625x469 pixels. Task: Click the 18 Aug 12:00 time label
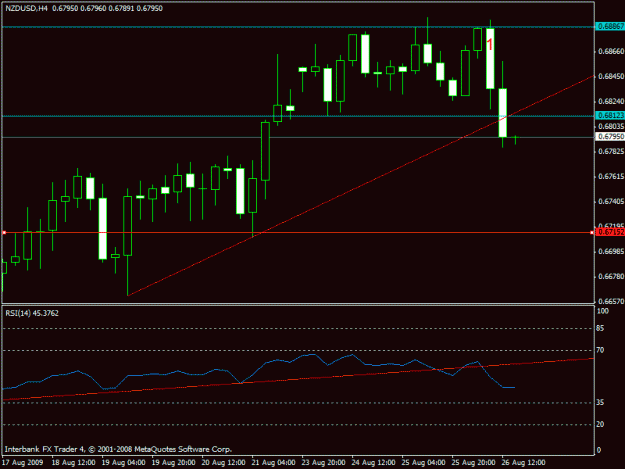74,463
